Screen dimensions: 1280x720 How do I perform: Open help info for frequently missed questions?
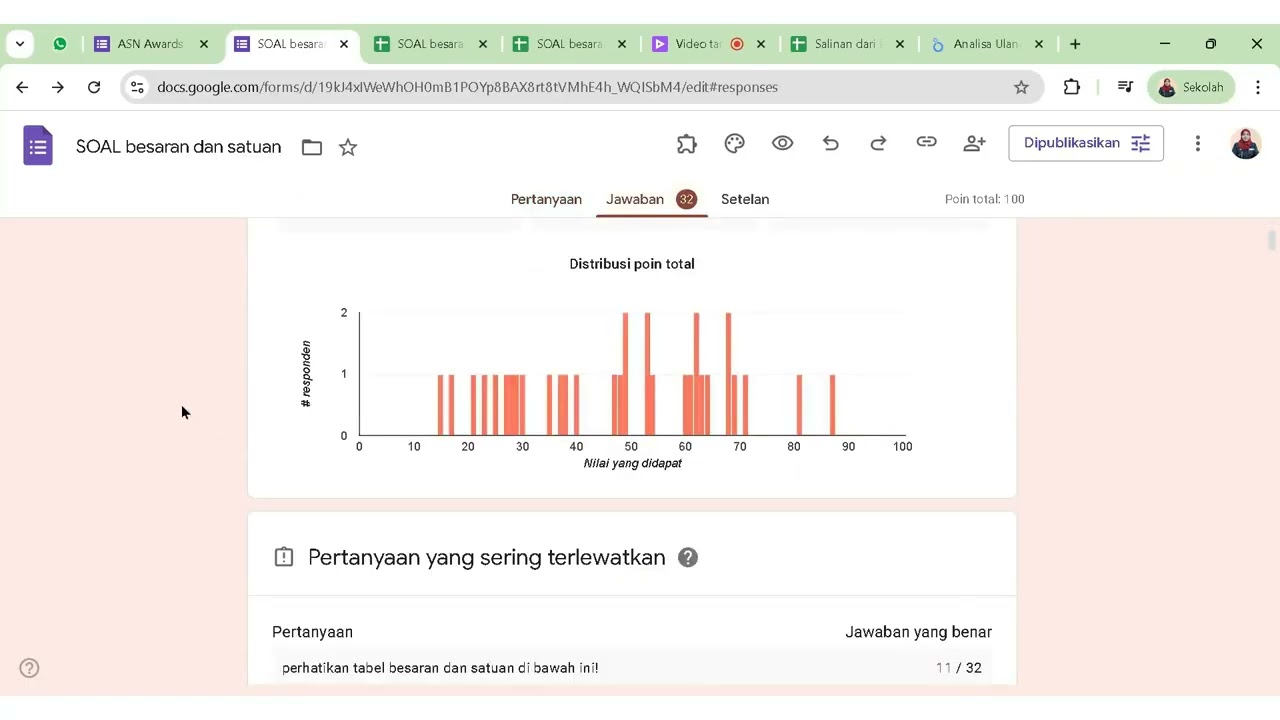pyautogui.click(x=688, y=558)
